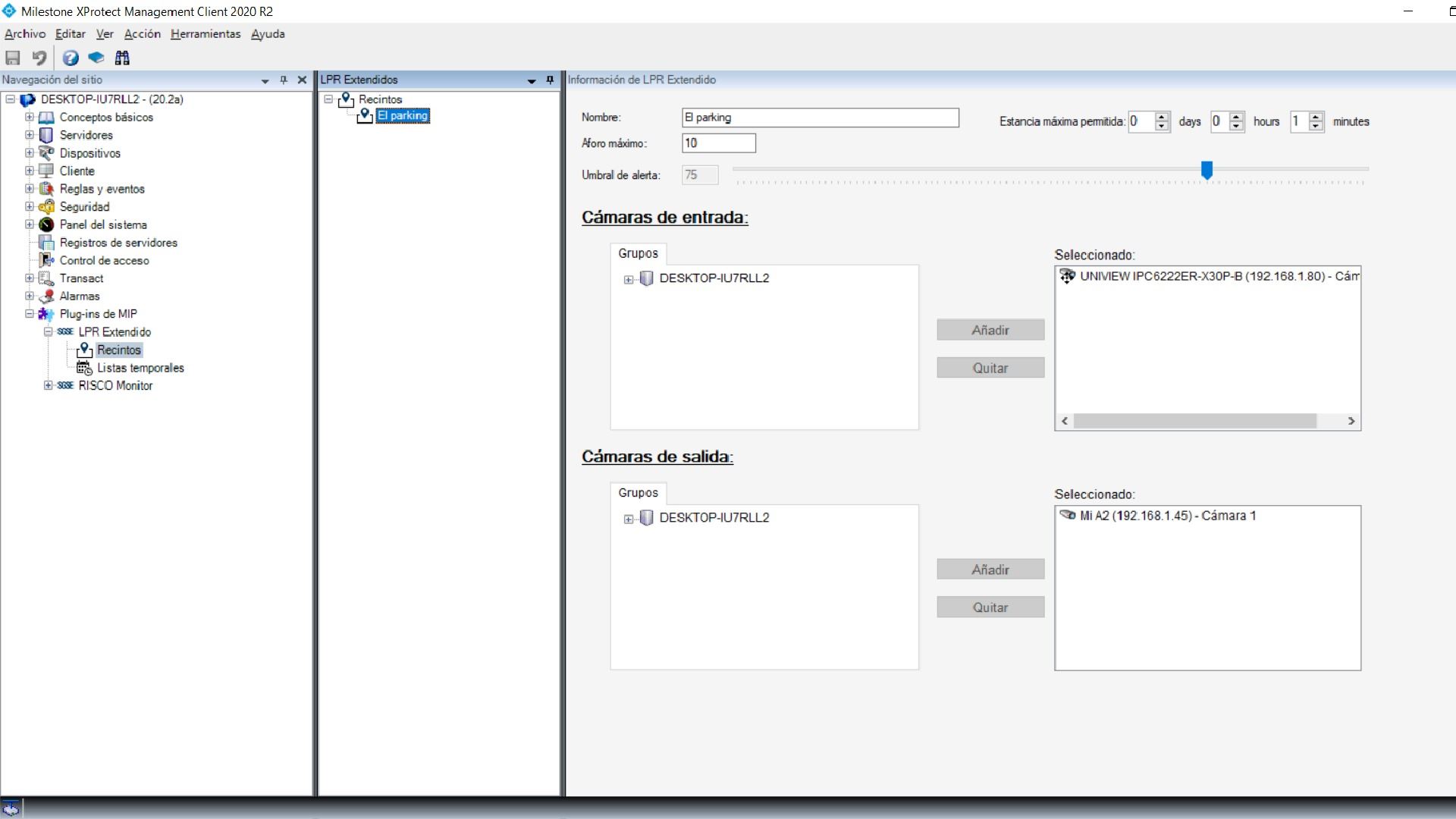Toggle pin on the LPR Extendidos panel
1456x819 pixels.
[x=550, y=80]
